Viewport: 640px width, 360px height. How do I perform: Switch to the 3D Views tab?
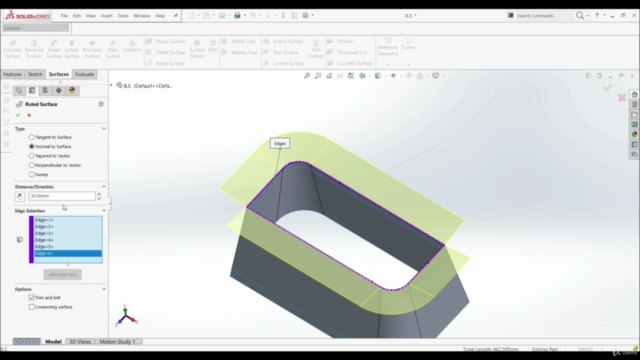click(x=80, y=342)
